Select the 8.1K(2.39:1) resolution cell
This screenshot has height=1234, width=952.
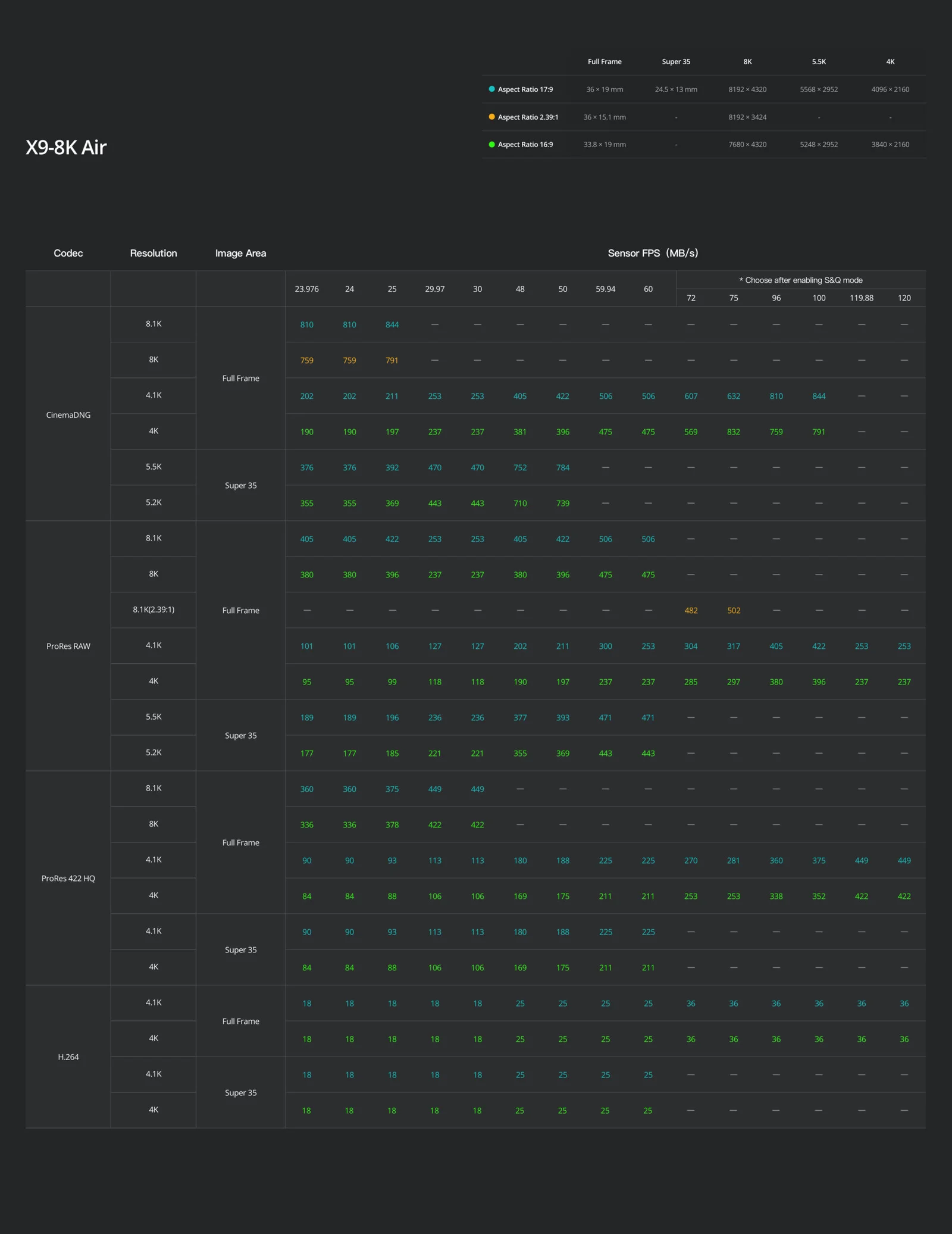[154, 610]
